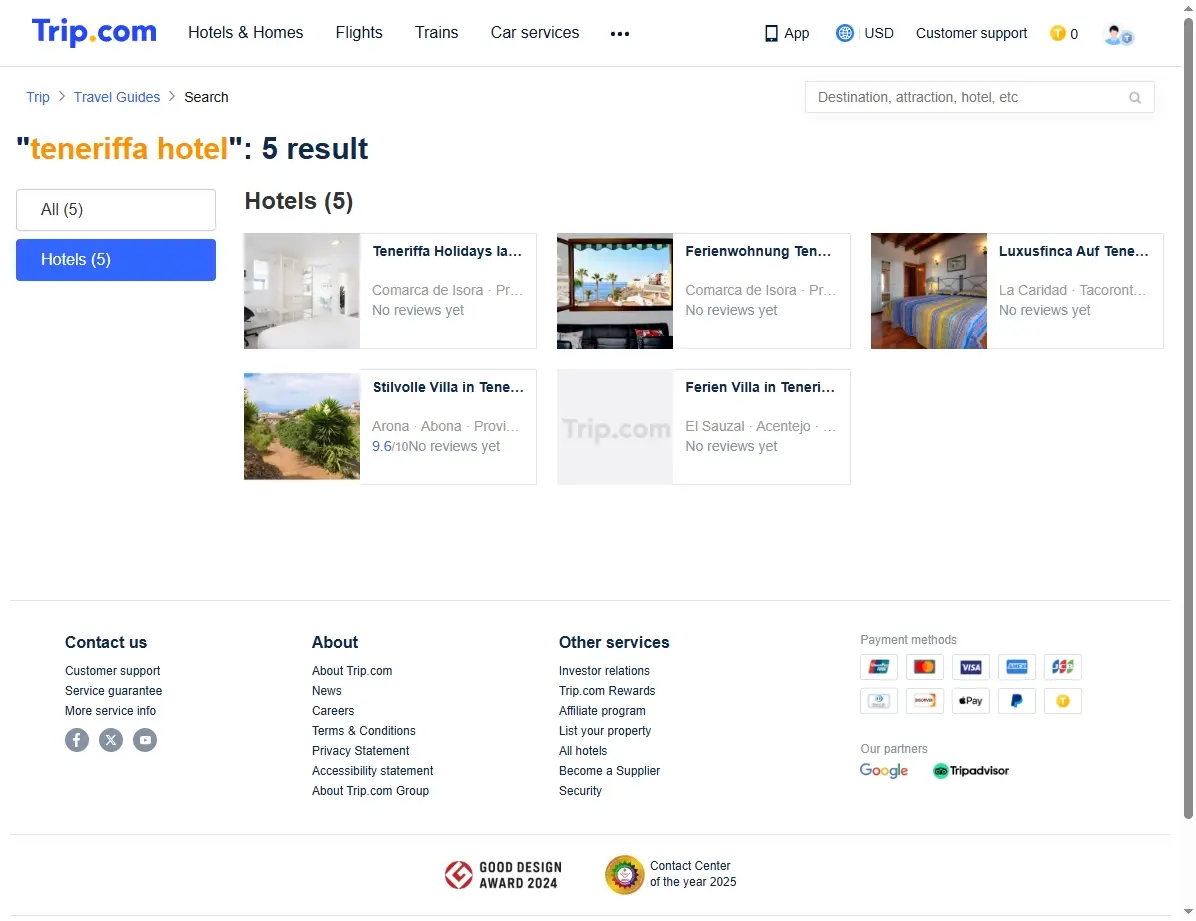Click the Mastercard payment icon
The height and width of the screenshot is (921, 1196).
click(x=924, y=667)
